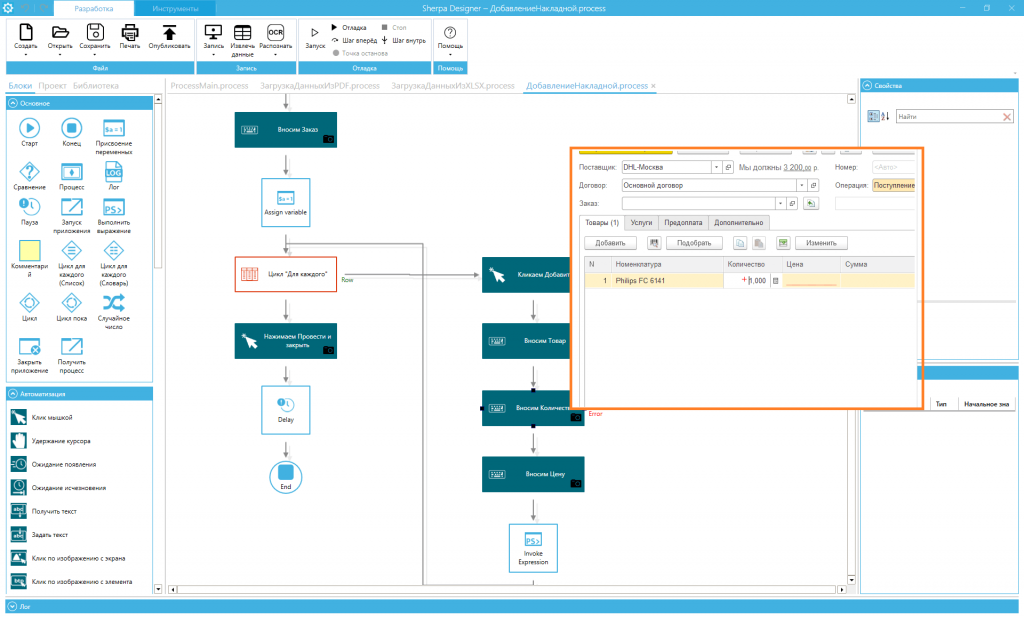Pick the Сравнение block icon
1024x617 pixels.
point(29,172)
